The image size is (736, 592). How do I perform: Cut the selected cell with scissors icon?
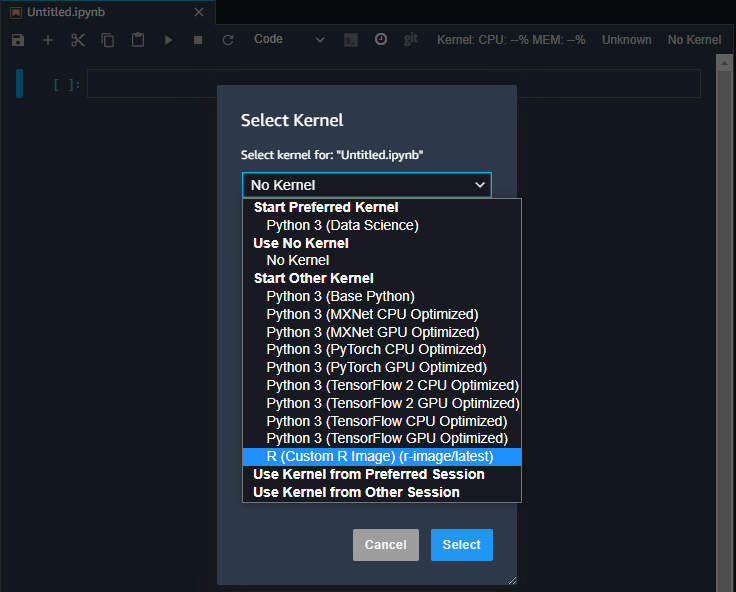[x=78, y=40]
